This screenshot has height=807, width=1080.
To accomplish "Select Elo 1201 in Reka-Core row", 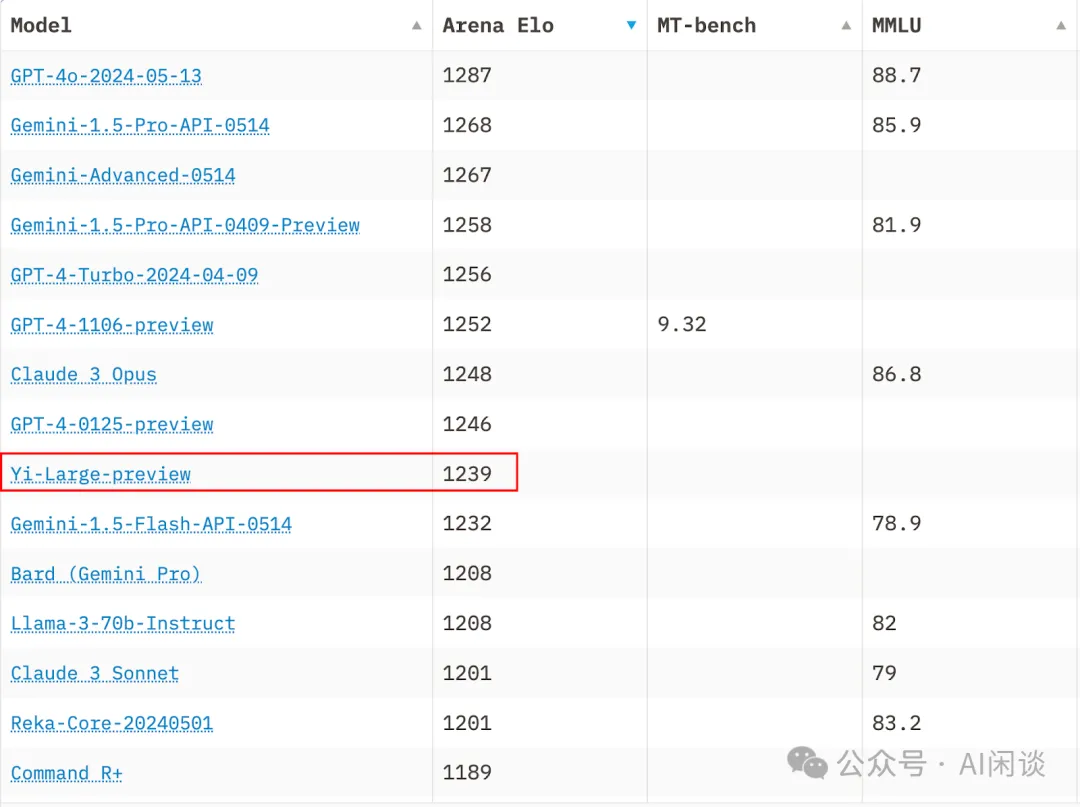I will pyautogui.click(x=467, y=723).
